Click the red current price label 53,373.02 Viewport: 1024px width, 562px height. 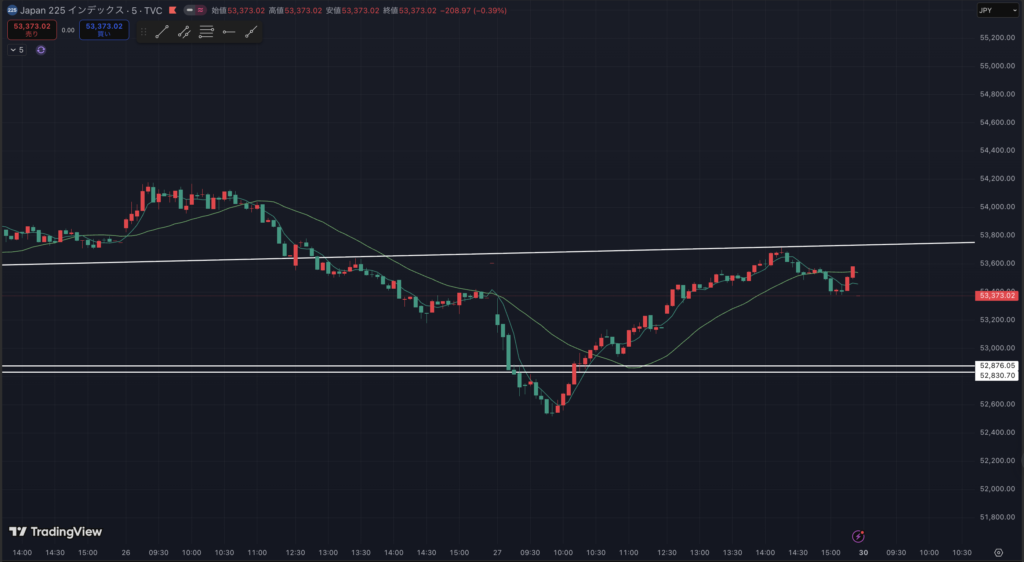(x=997, y=296)
